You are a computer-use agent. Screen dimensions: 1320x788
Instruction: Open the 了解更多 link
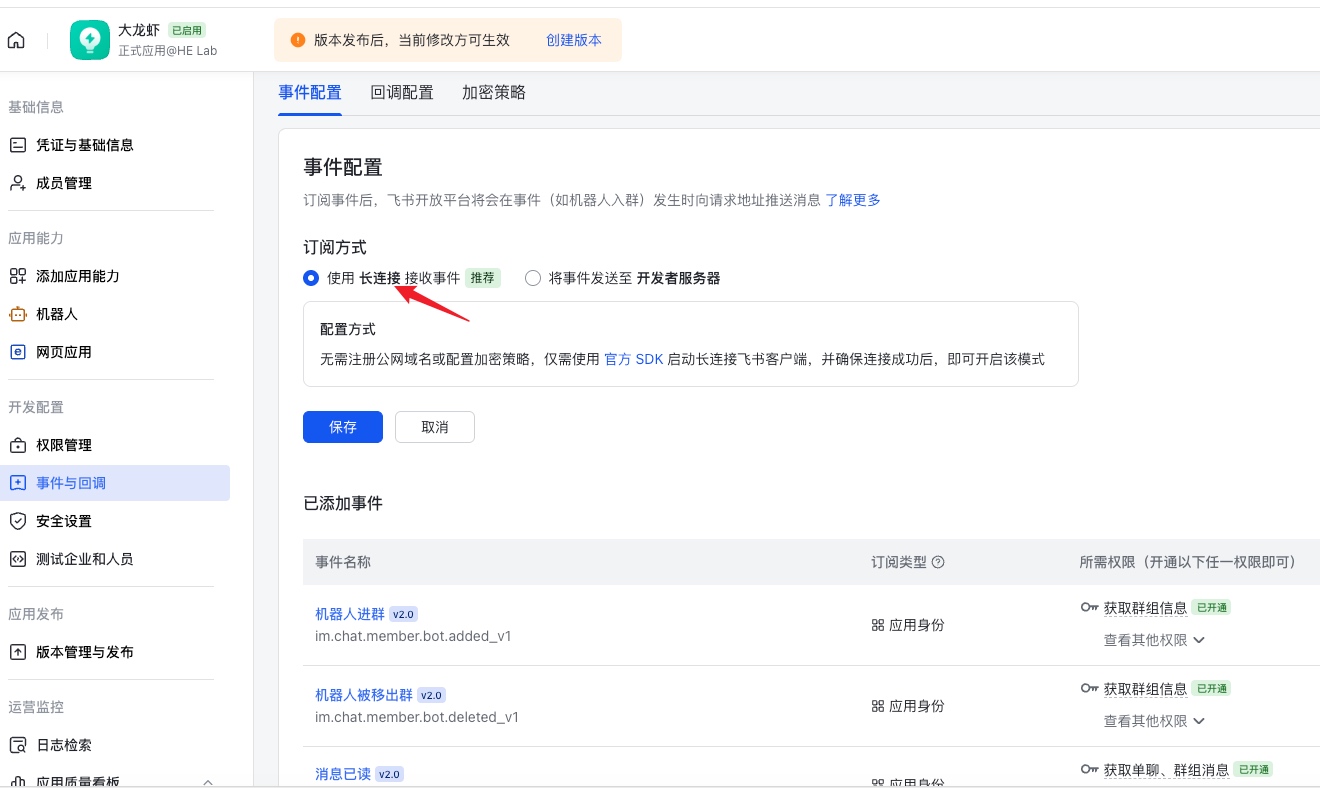tap(853, 200)
